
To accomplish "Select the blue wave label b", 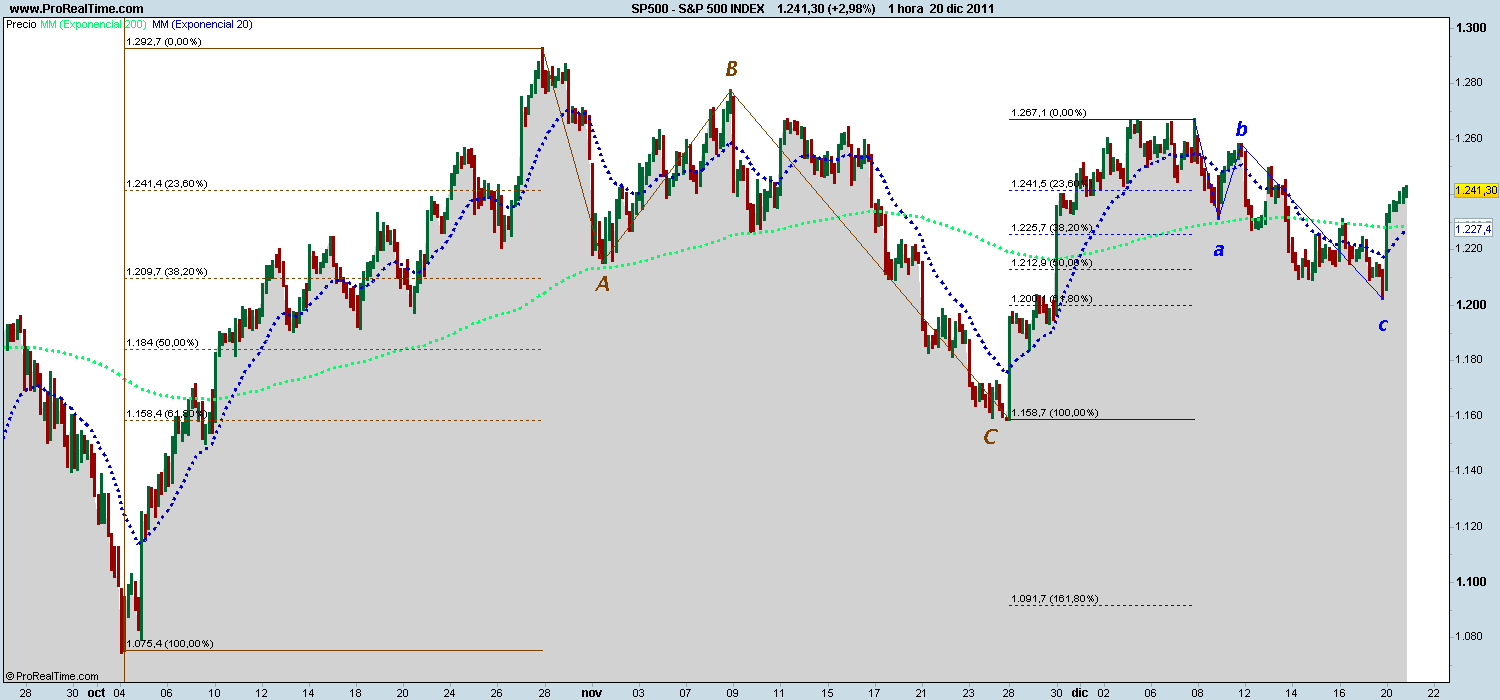I will 1241,128.
